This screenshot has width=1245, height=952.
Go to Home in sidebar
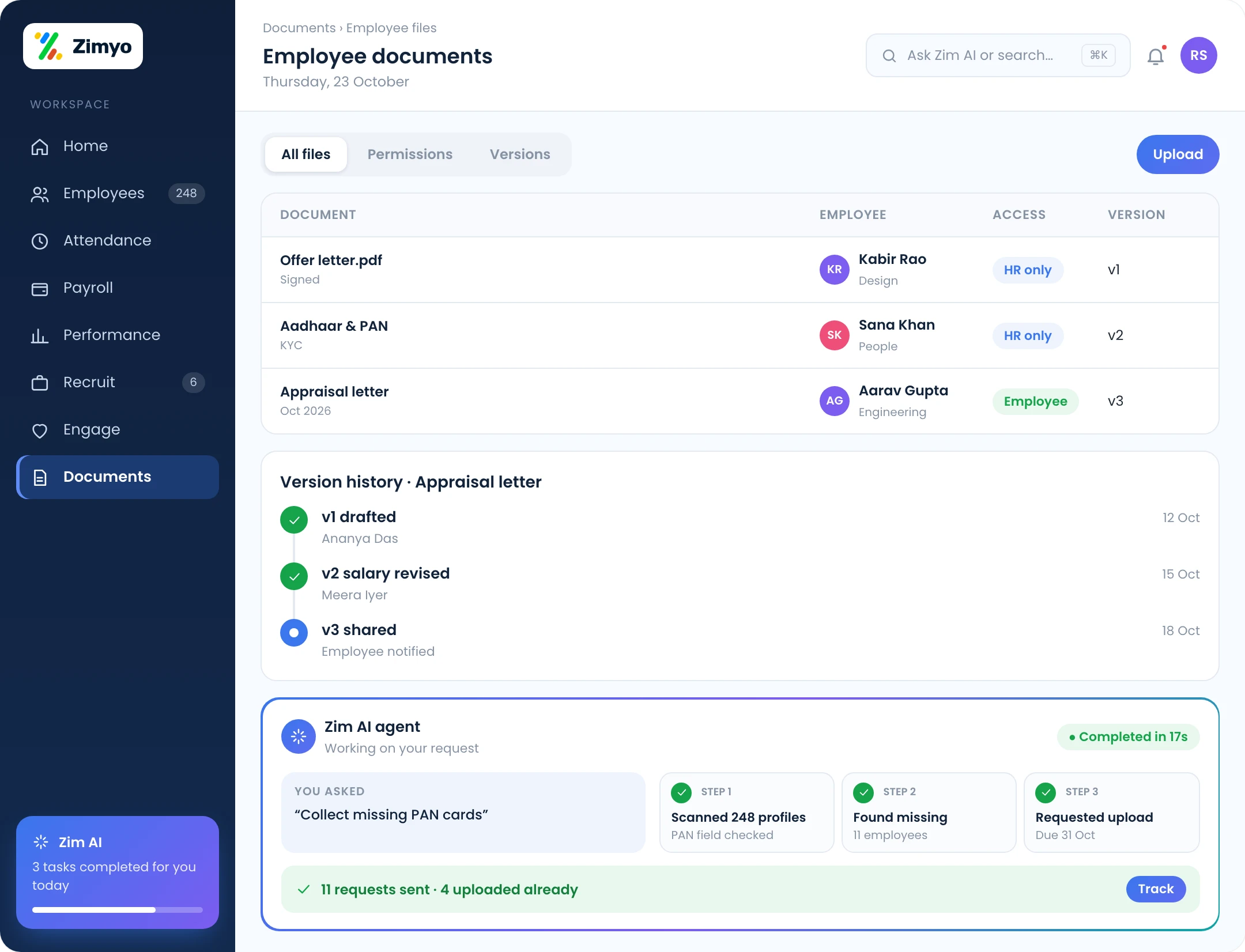click(85, 146)
